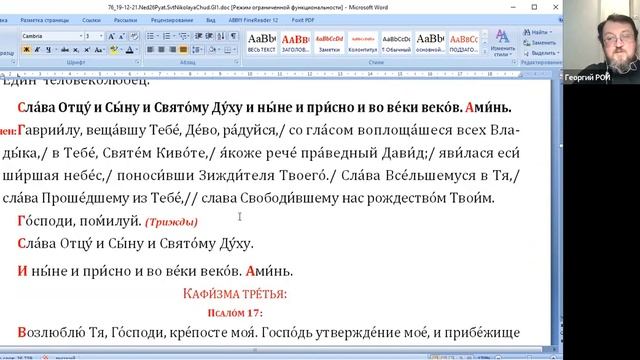Open Foxit PDF tab
Image resolution: width=640 pixels, height=360 pixels.
point(302,20)
